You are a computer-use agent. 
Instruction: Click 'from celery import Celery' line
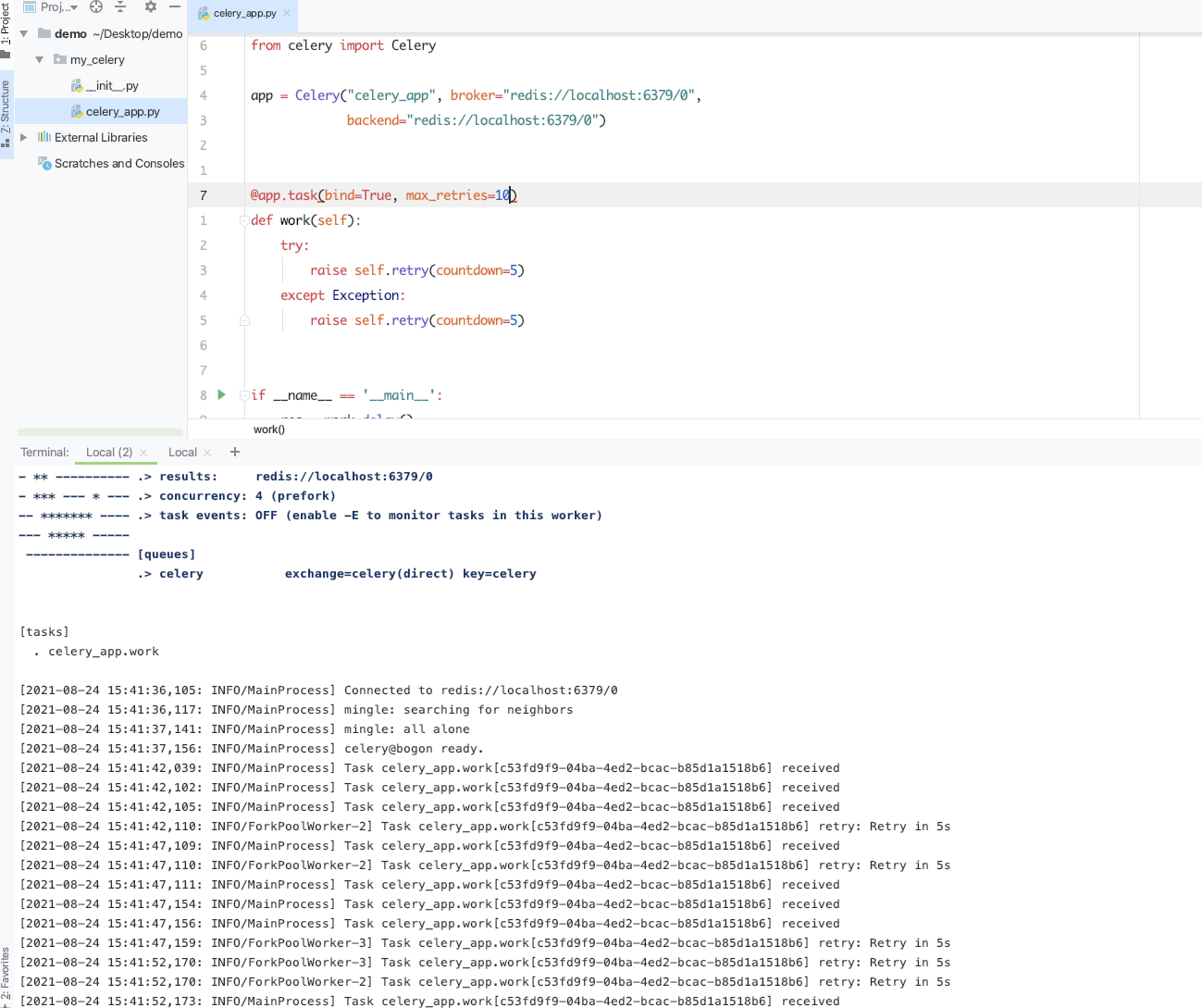(x=343, y=45)
